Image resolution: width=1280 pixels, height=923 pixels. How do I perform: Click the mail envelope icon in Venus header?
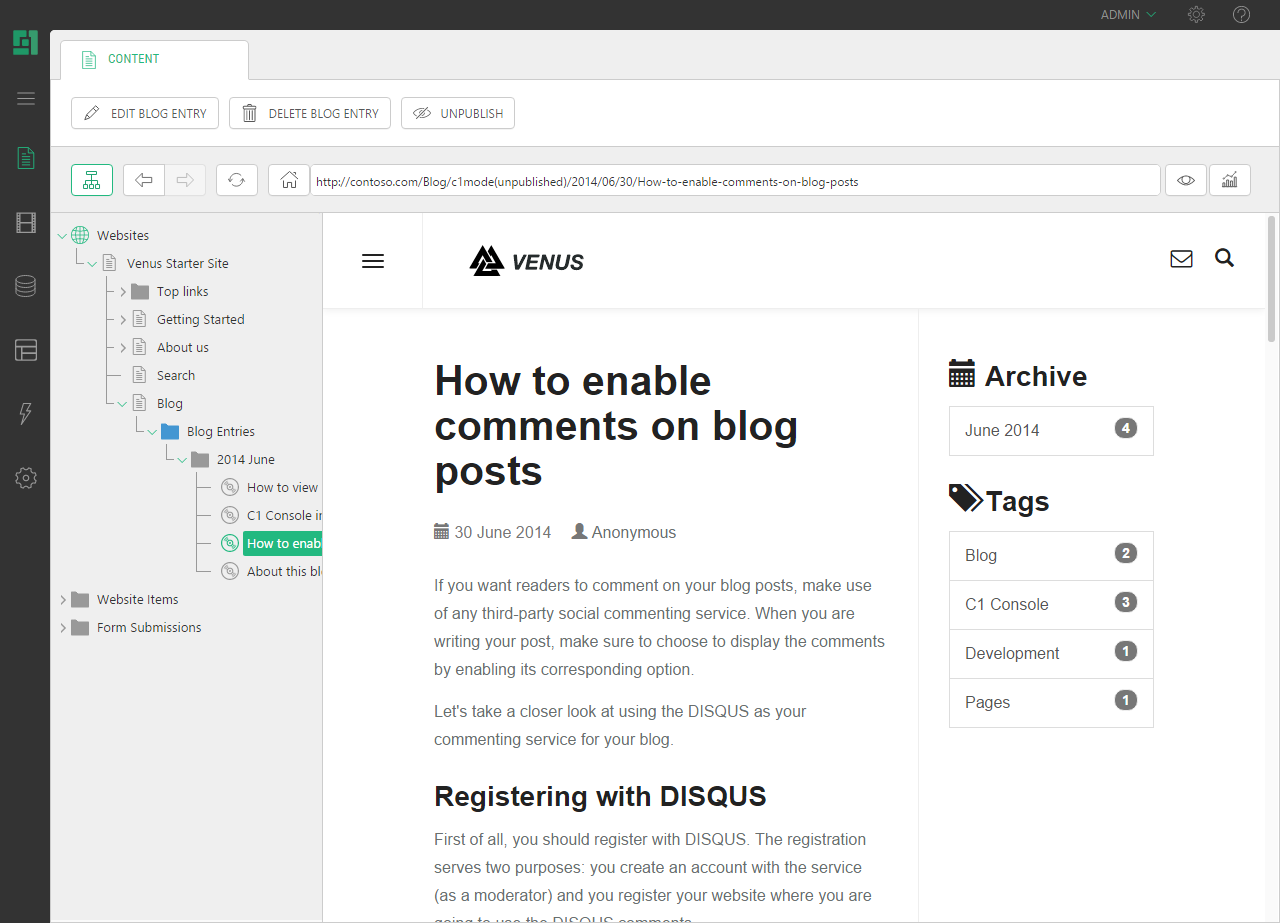coord(1181,259)
